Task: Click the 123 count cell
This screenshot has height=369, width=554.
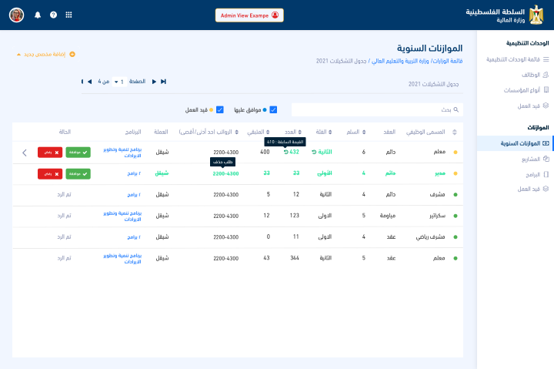Action: coord(294,216)
